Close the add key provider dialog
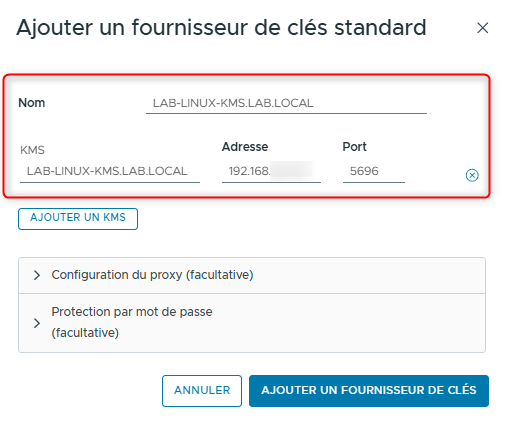 (482, 28)
